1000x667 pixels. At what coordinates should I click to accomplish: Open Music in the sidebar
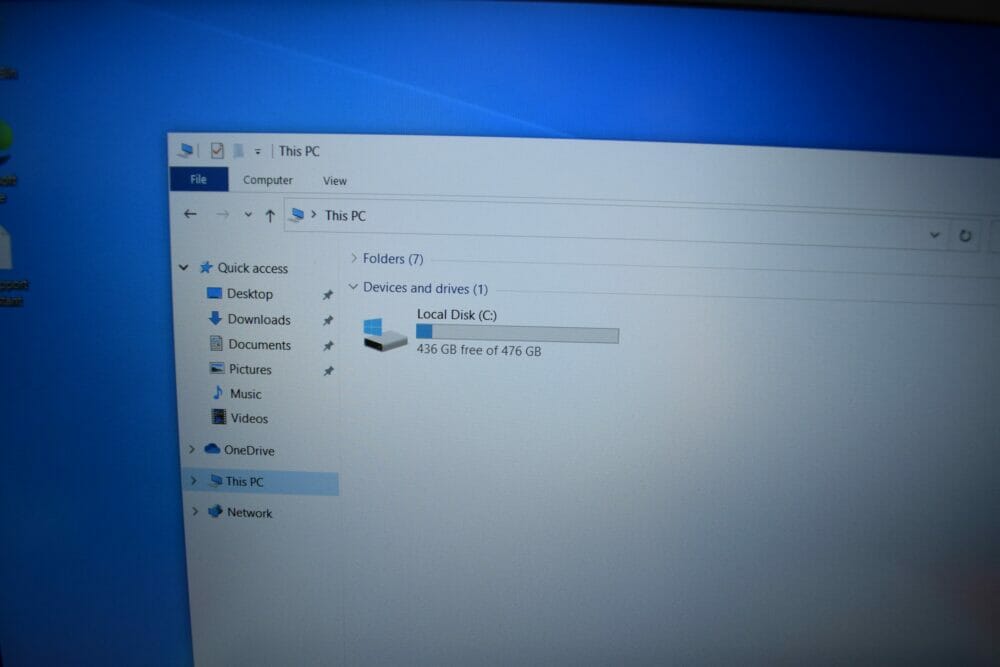click(x=246, y=394)
